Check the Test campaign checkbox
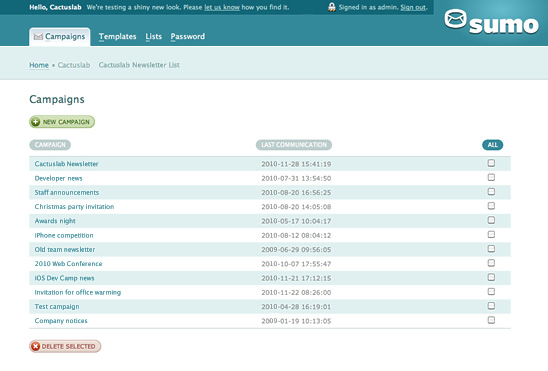 pyautogui.click(x=491, y=306)
